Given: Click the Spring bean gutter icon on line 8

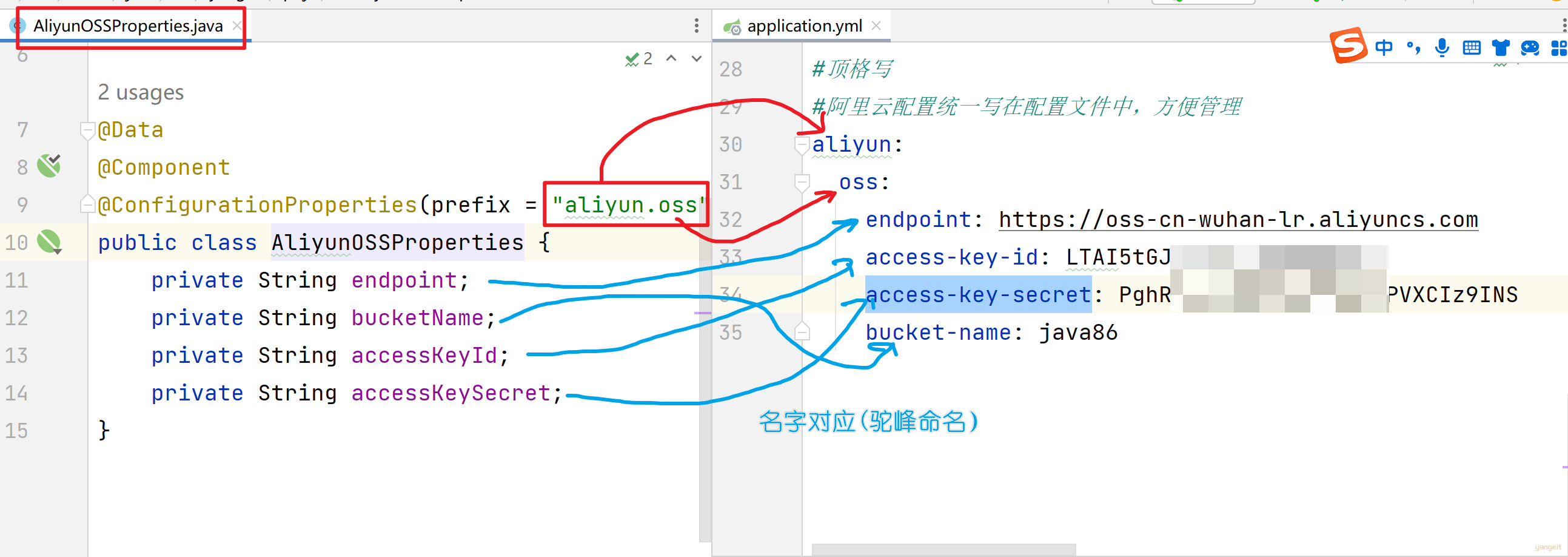Looking at the screenshot, I should [x=49, y=166].
